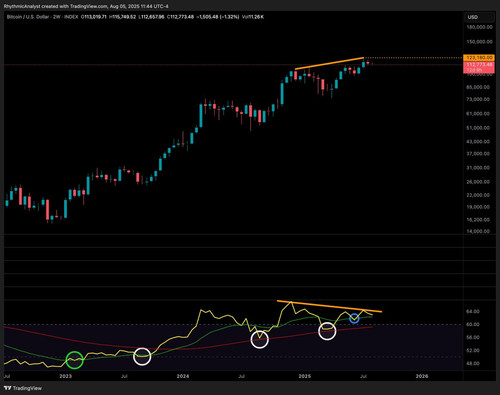Viewport: 500px width, 395px height.
Task: Select the white circle near Jul 2023
Action: coord(142,356)
